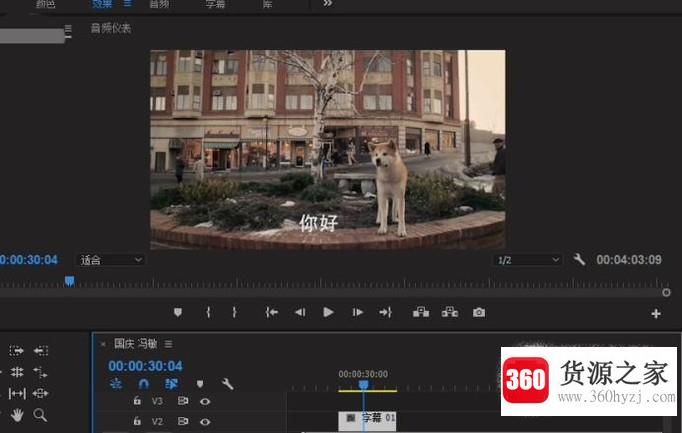
Task: Select the Zoom tool
Action: click(x=40, y=415)
